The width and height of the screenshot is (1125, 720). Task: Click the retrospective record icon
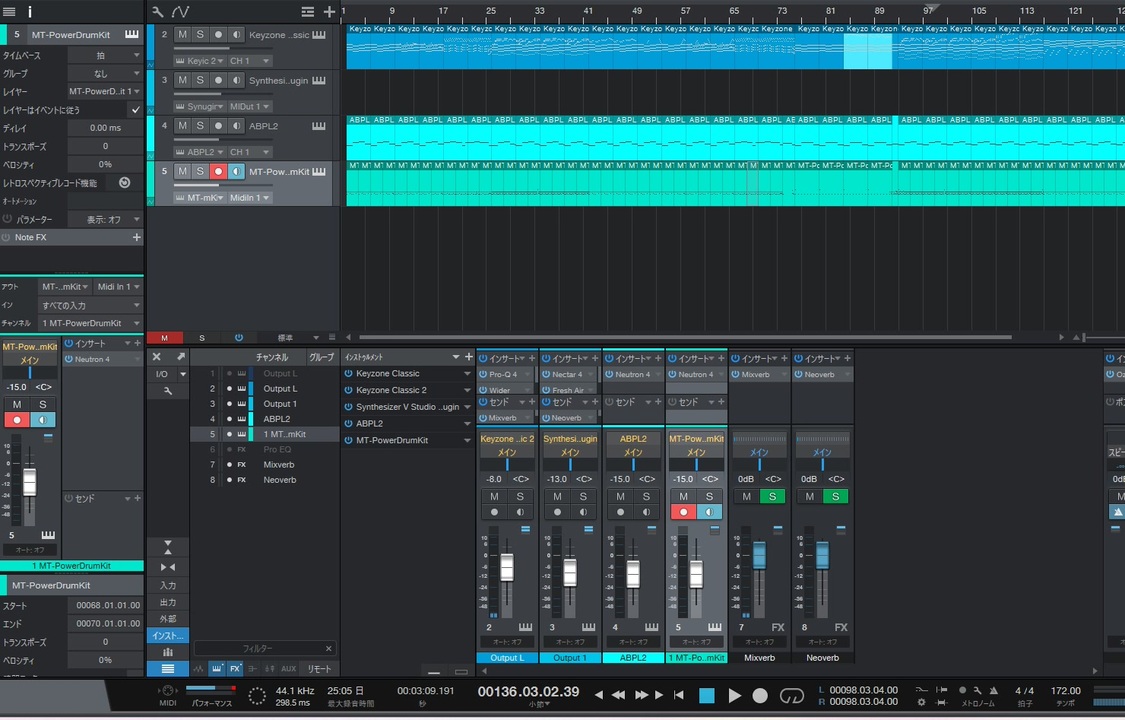124,183
